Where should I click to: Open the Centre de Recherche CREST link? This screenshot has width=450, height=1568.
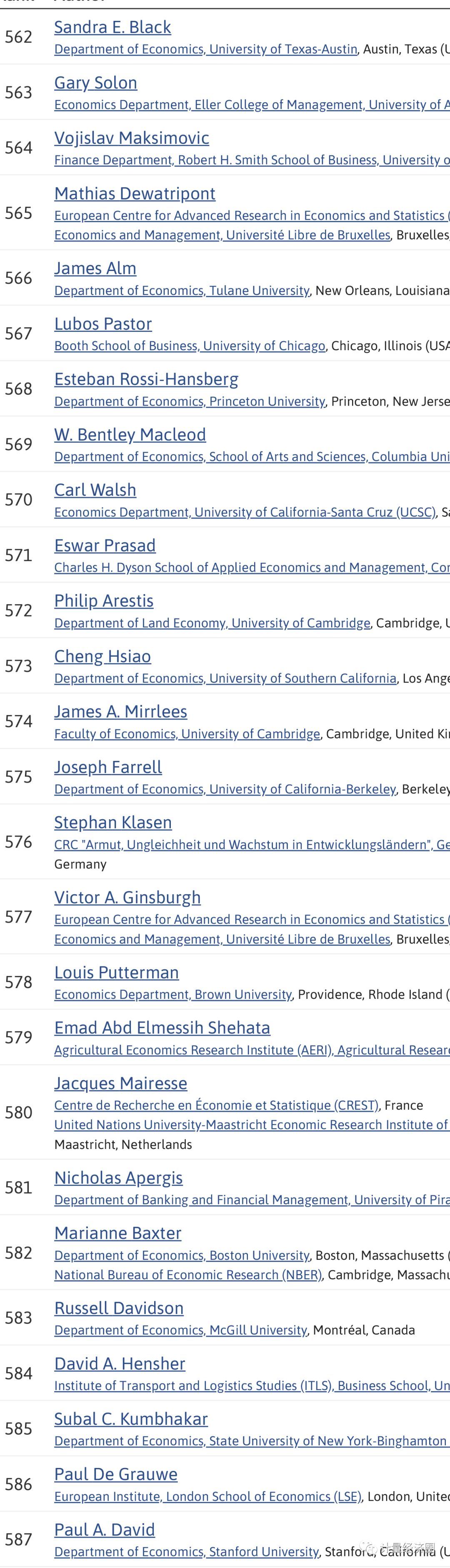pyautogui.click(x=216, y=1105)
